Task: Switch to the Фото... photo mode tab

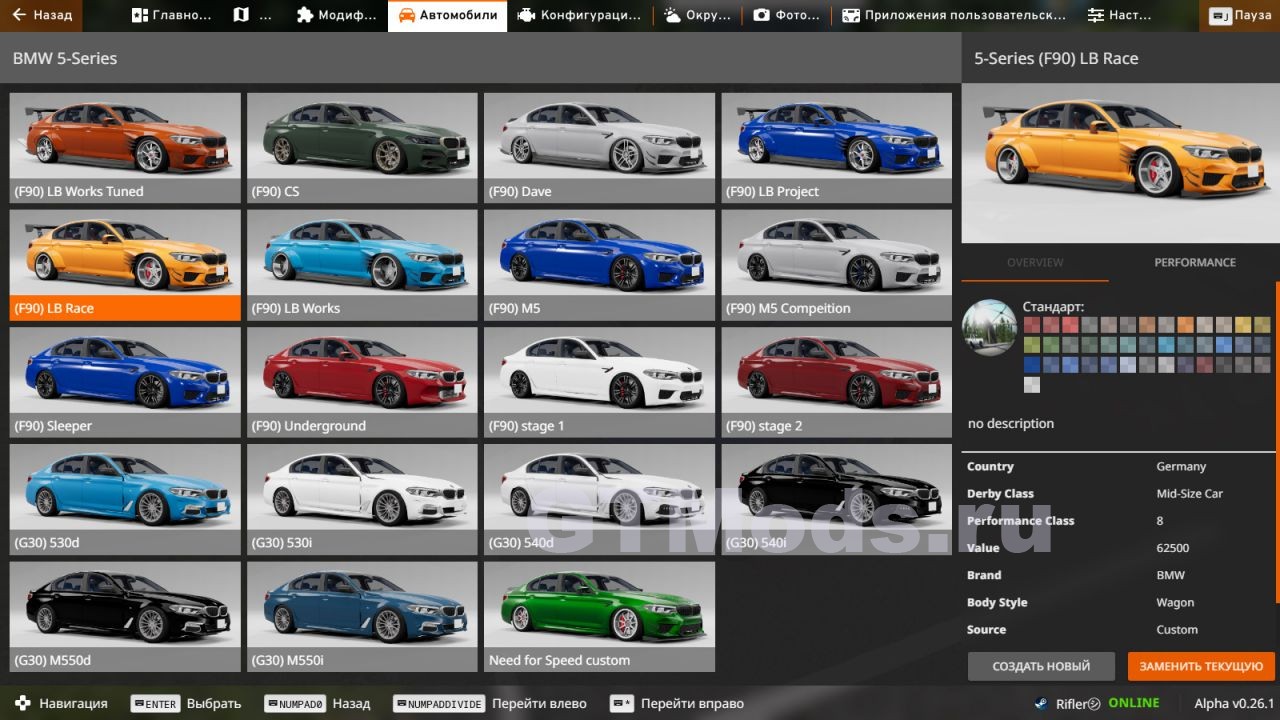Action: tap(787, 15)
